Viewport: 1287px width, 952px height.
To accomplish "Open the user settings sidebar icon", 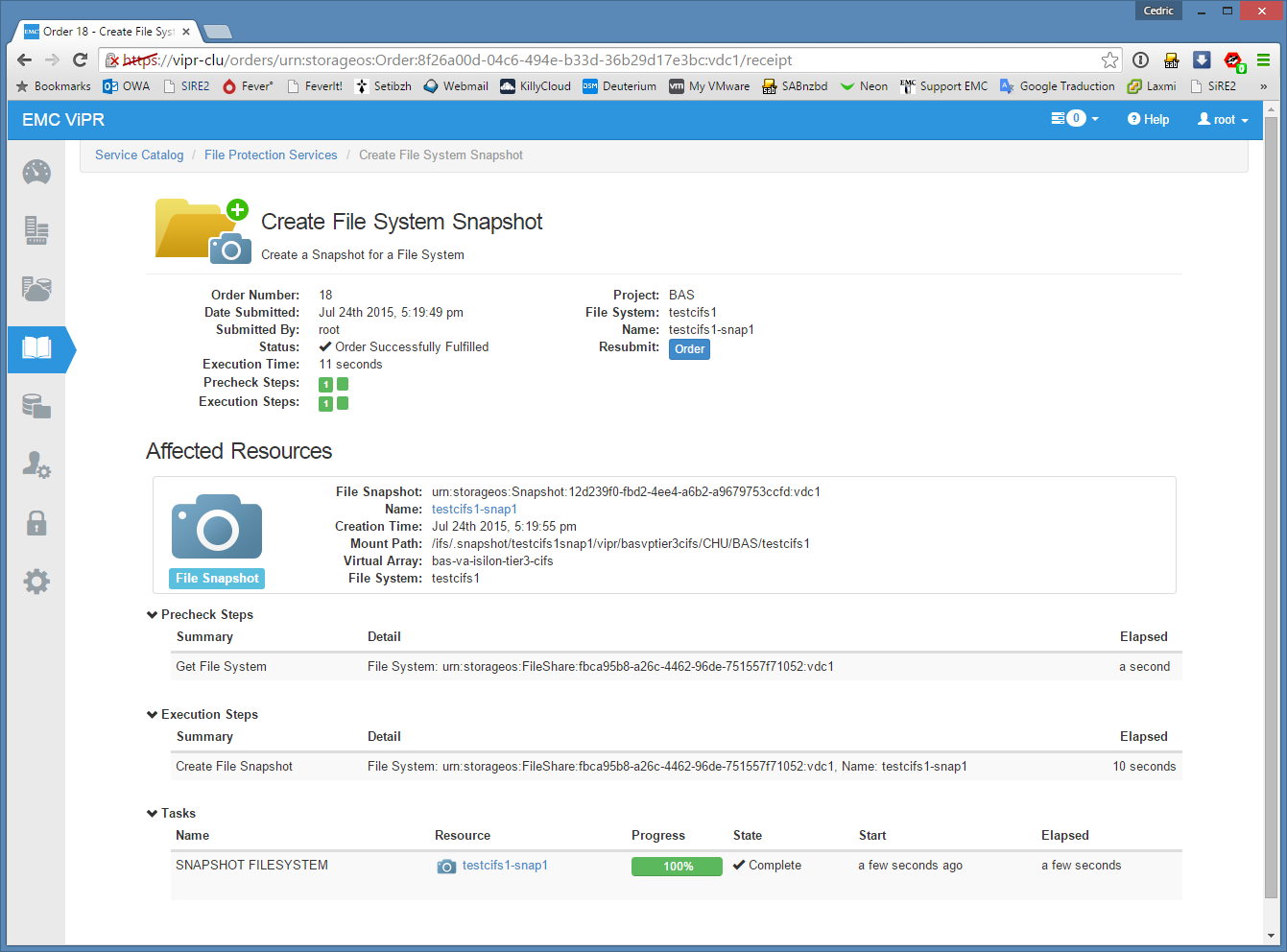I will (36, 465).
